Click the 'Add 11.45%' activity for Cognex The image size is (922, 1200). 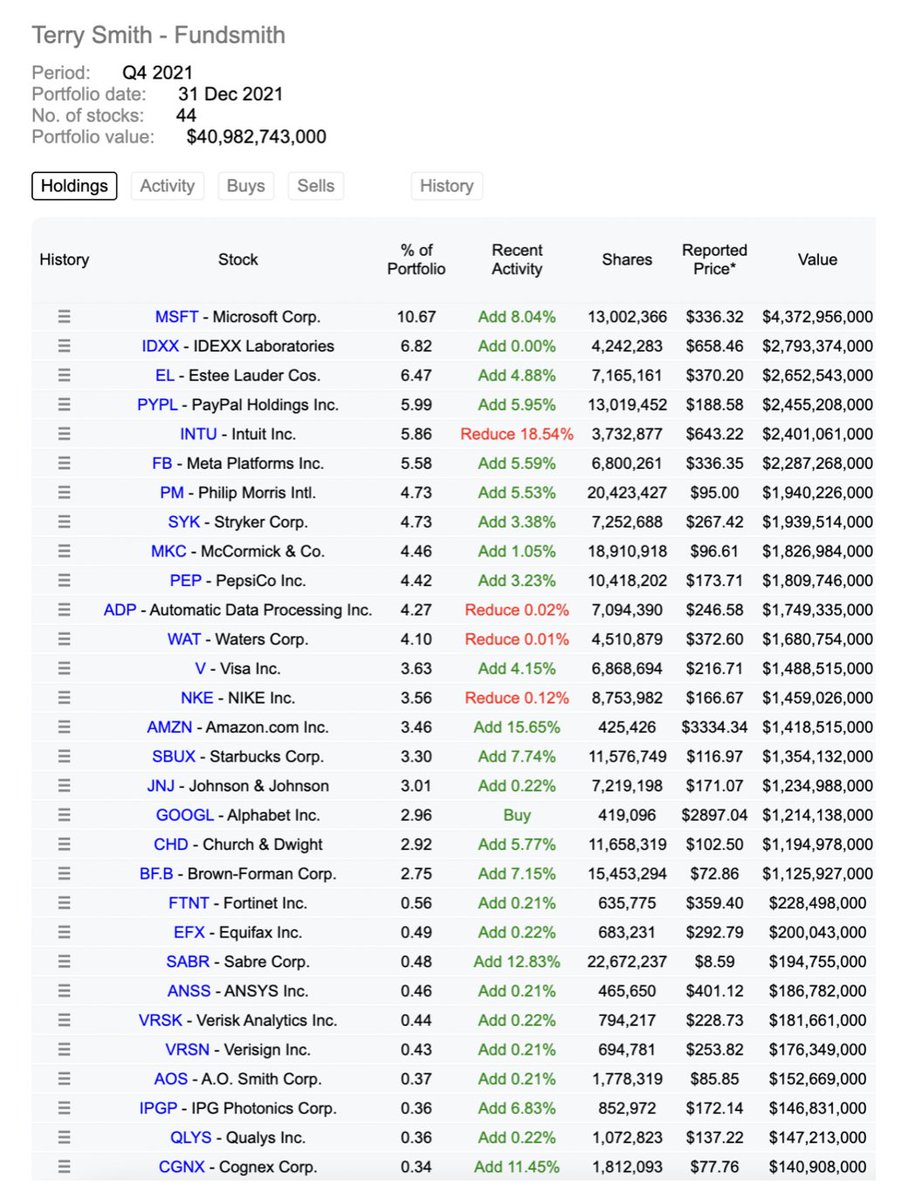(x=517, y=1167)
